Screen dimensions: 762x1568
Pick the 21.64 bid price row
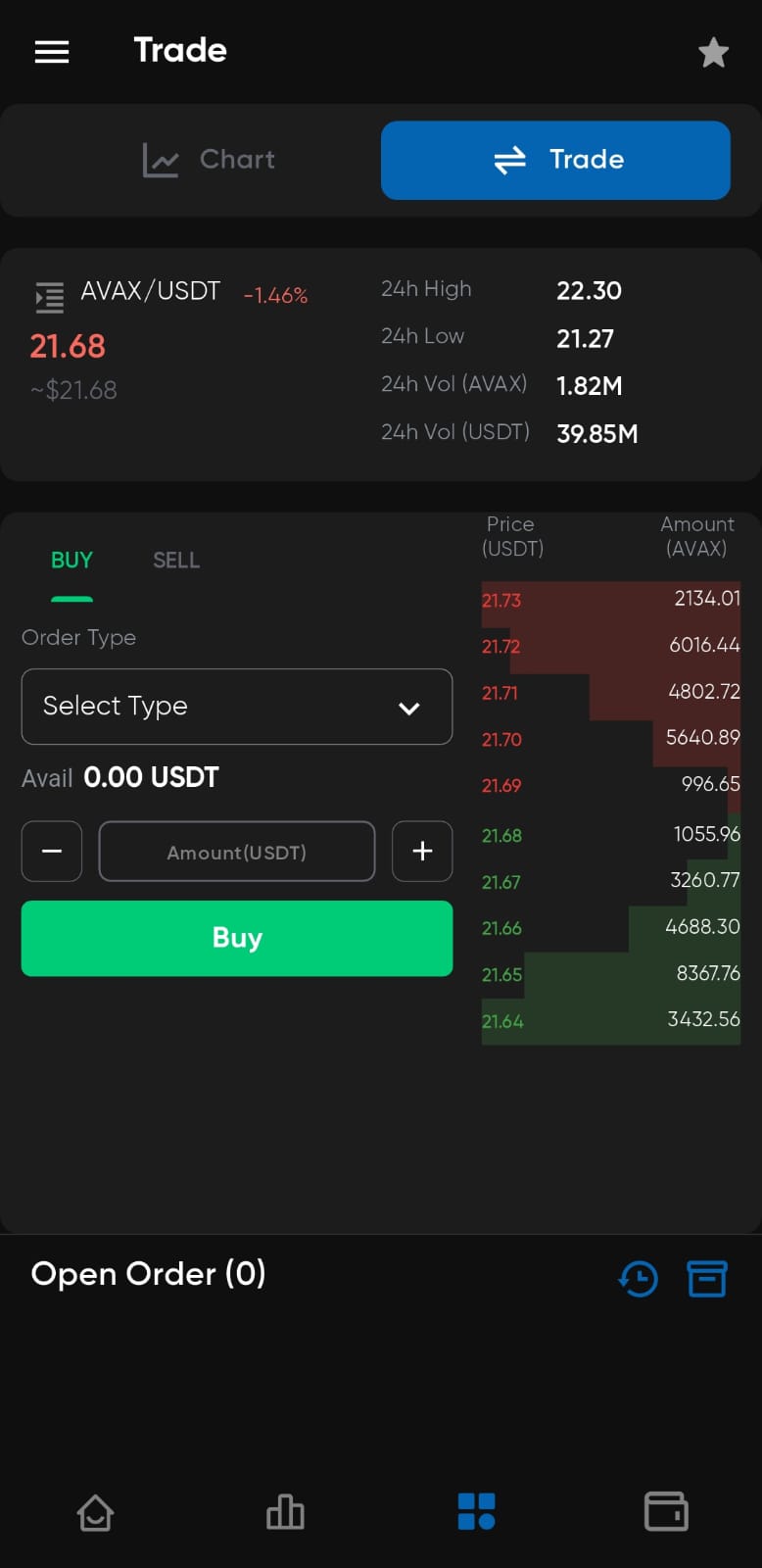pos(610,1021)
